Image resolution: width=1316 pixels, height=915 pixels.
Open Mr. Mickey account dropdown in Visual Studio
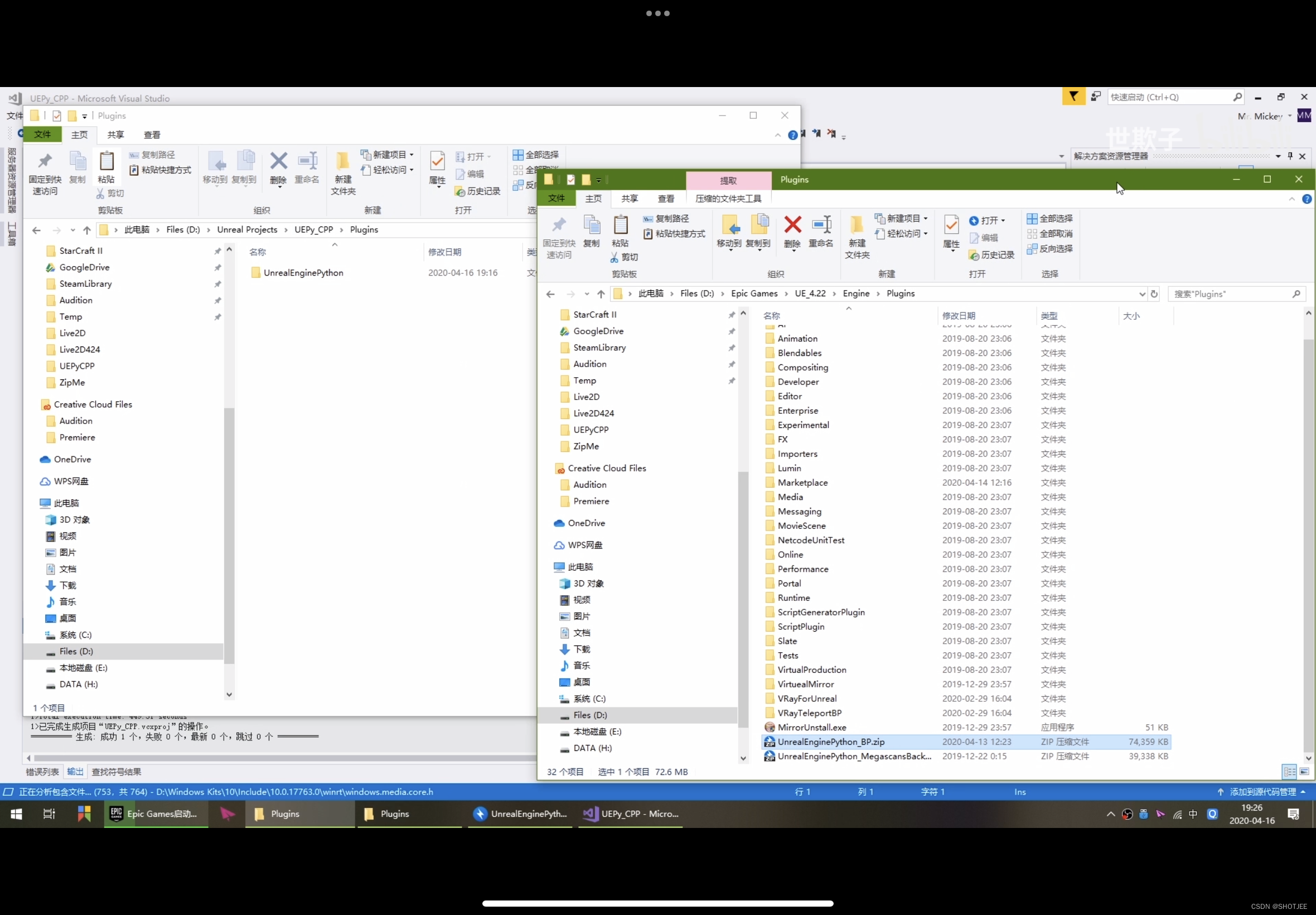(x=1265, y=116)
